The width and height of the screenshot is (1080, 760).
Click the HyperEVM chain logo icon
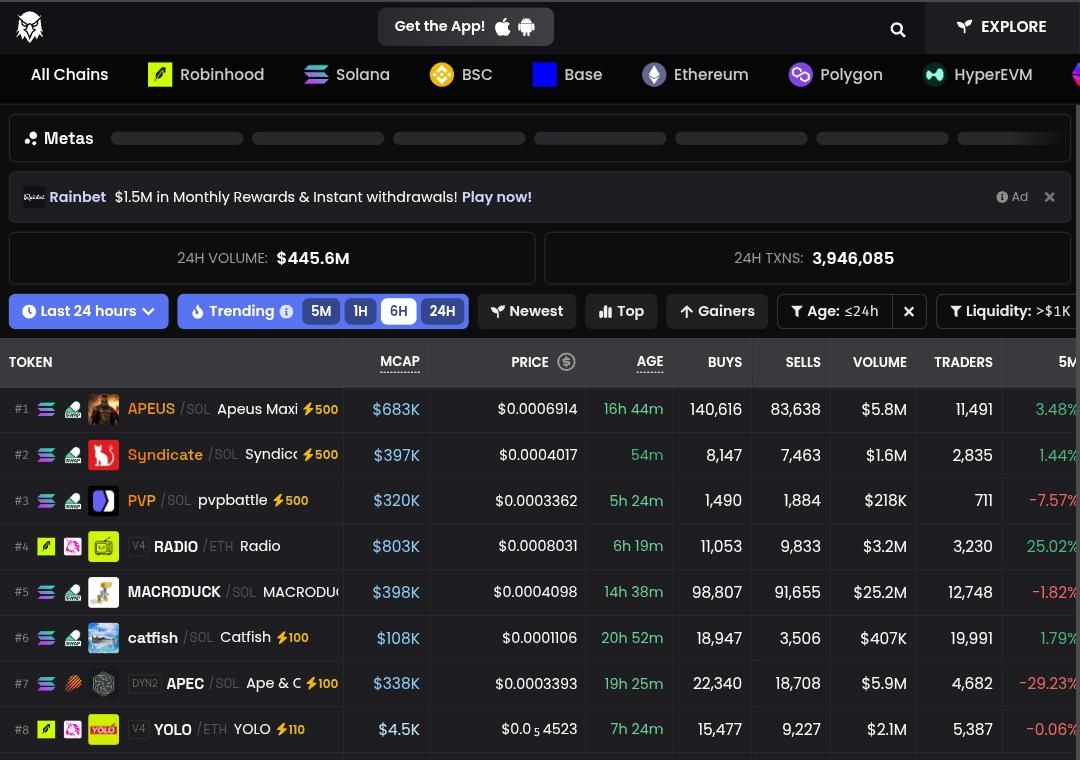pyautogui.click(x=935, y=74)
